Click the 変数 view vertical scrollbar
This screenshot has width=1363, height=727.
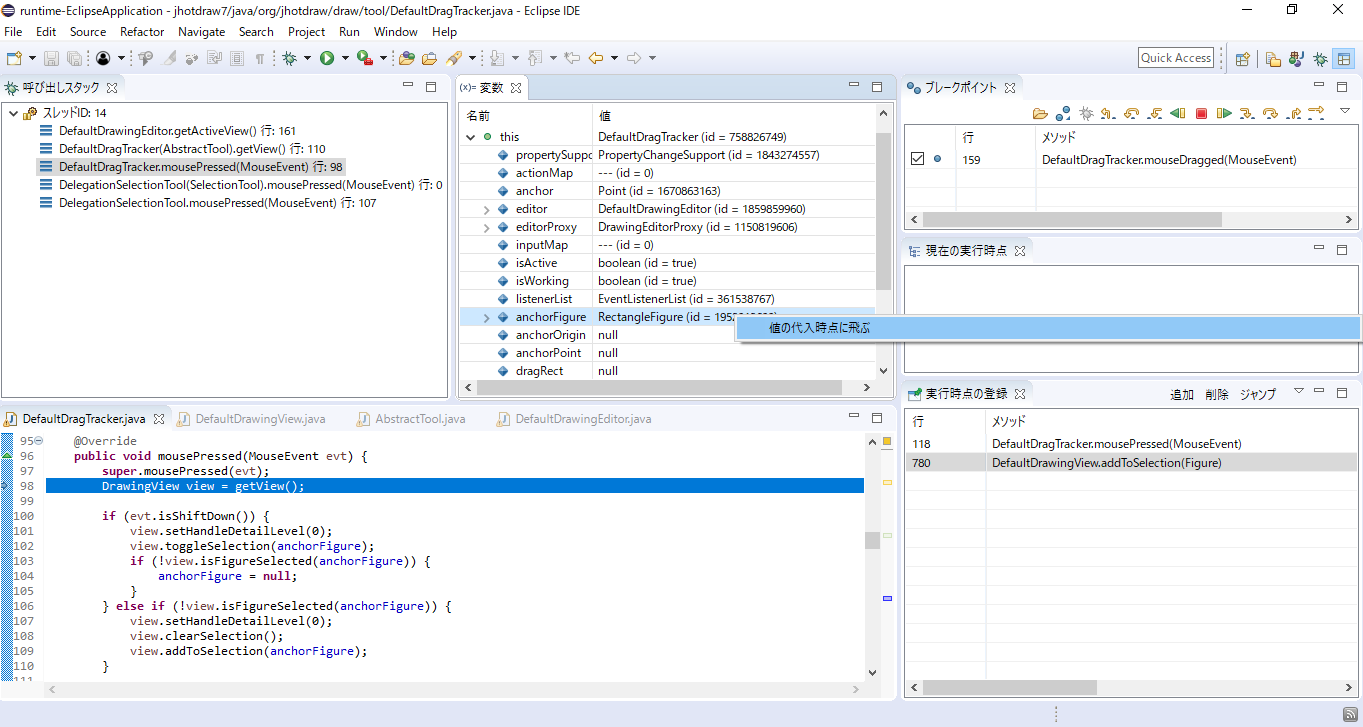pos(882,210)
